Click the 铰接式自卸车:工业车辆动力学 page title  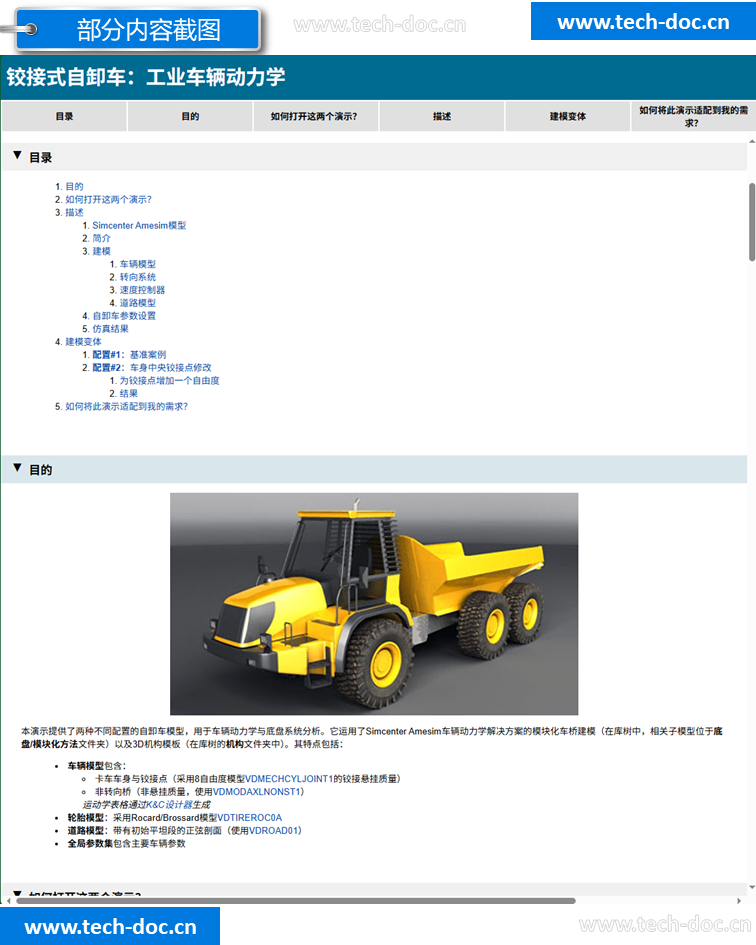[x=146, y=77]
